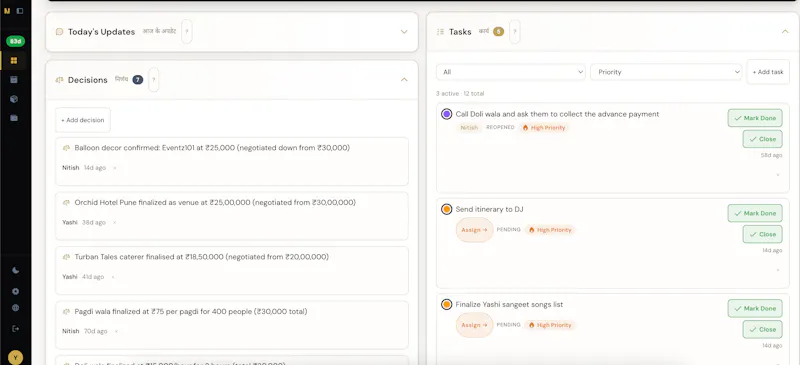Click the green 83d countdown badge

15,41
